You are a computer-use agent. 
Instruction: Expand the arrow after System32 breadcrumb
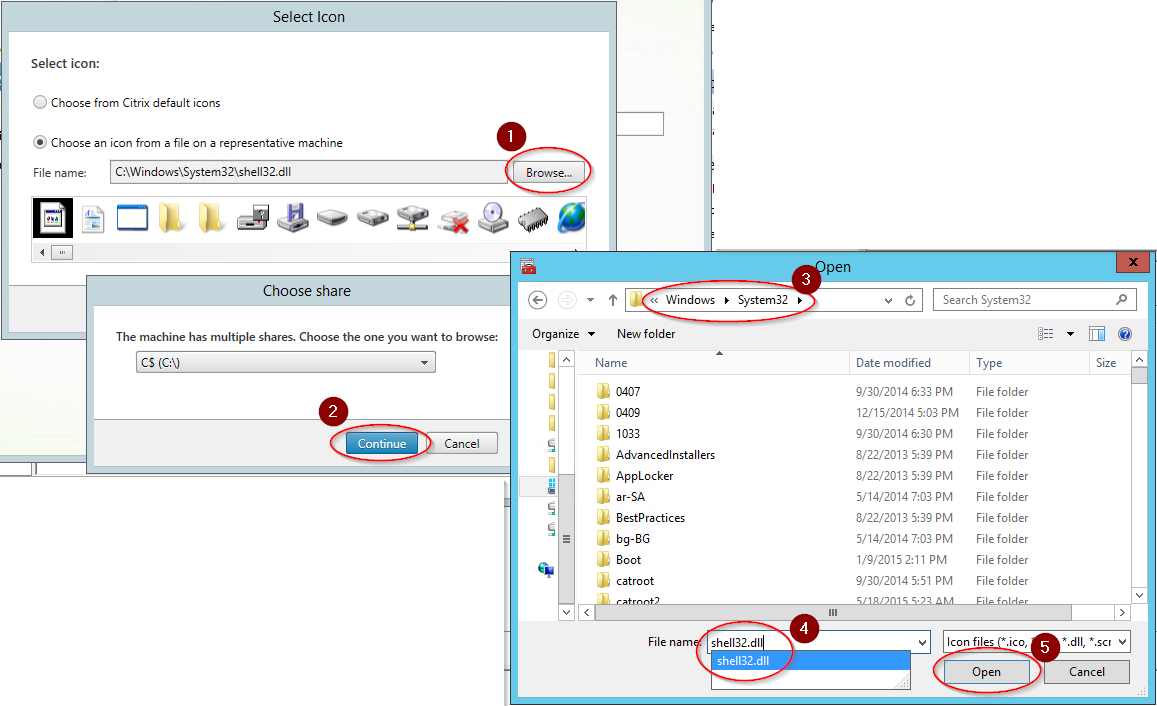tap(800, 300)
